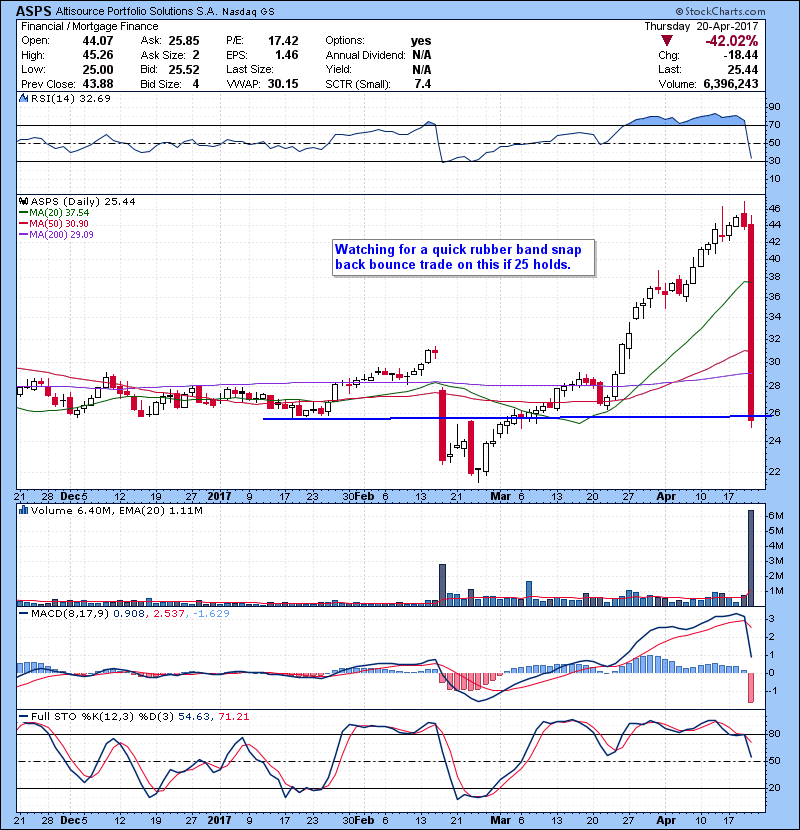Image resolution: width=800 pixels, height=830 pixels.
Task: Click the RSI(14) line chart icon
Action: [23, 98]
